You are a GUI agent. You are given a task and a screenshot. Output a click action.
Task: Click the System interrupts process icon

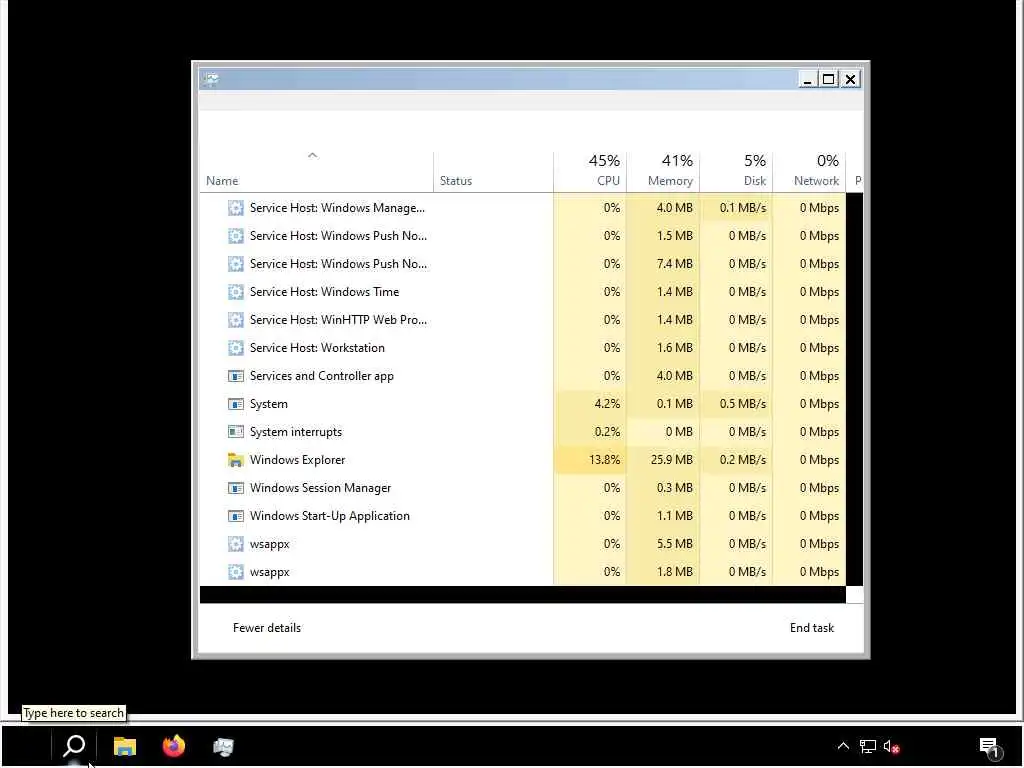(x=236, y=432)
